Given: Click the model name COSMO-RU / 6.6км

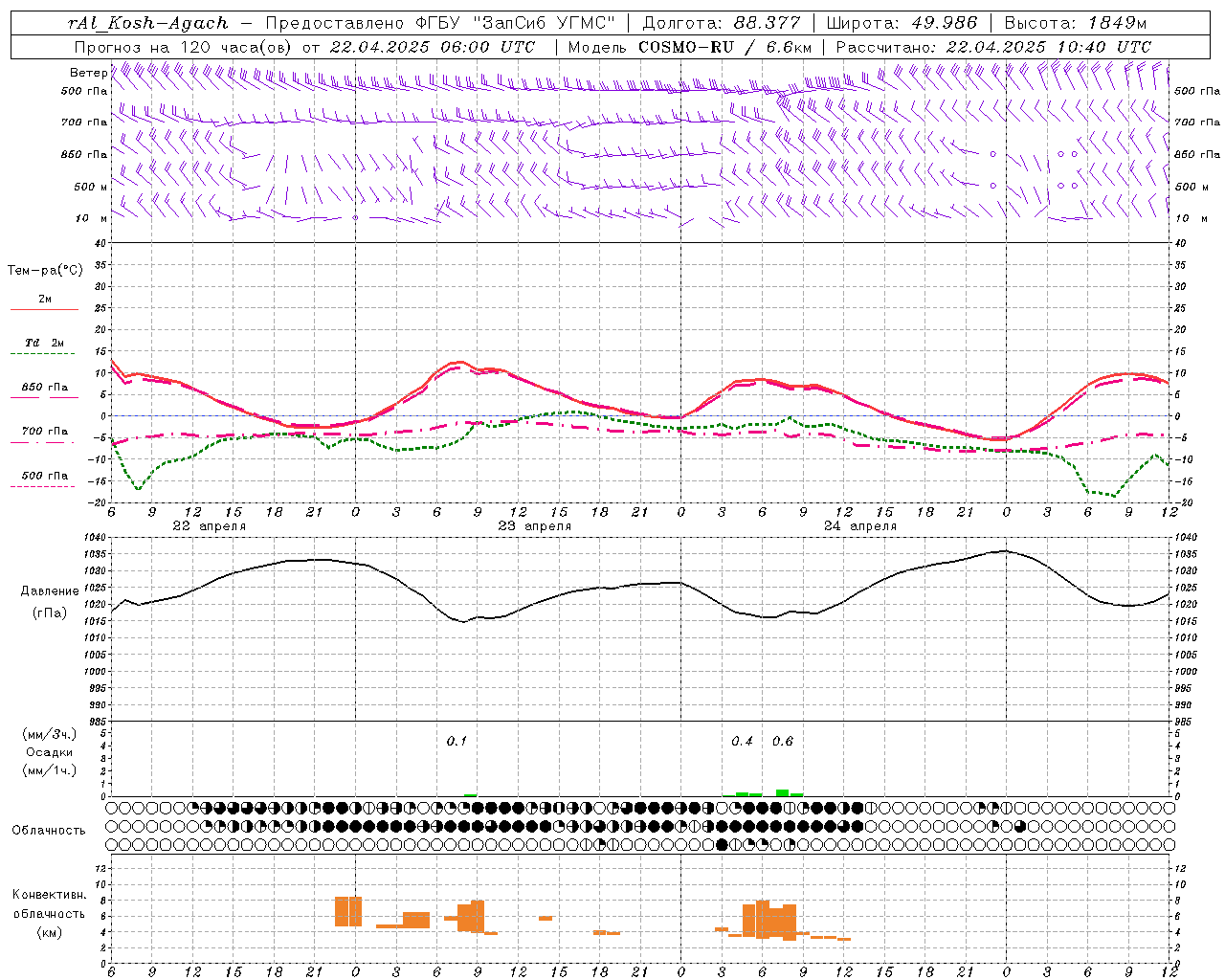Looking at the screenshot, I should coord(724,47).
